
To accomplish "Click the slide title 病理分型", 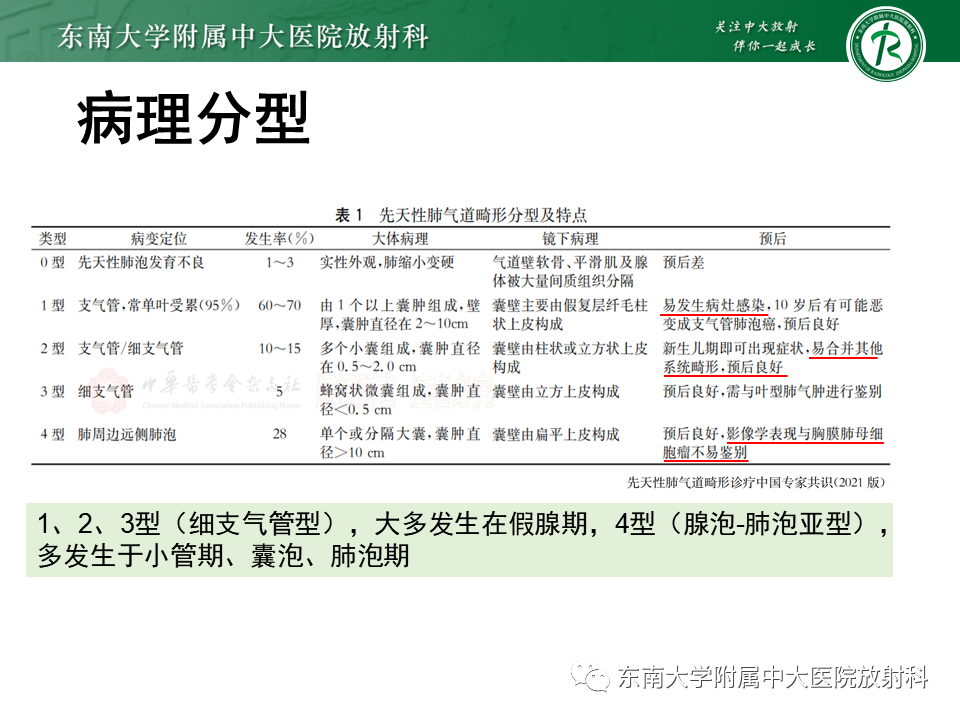I will pyautogui.click(x=193, y=119).
